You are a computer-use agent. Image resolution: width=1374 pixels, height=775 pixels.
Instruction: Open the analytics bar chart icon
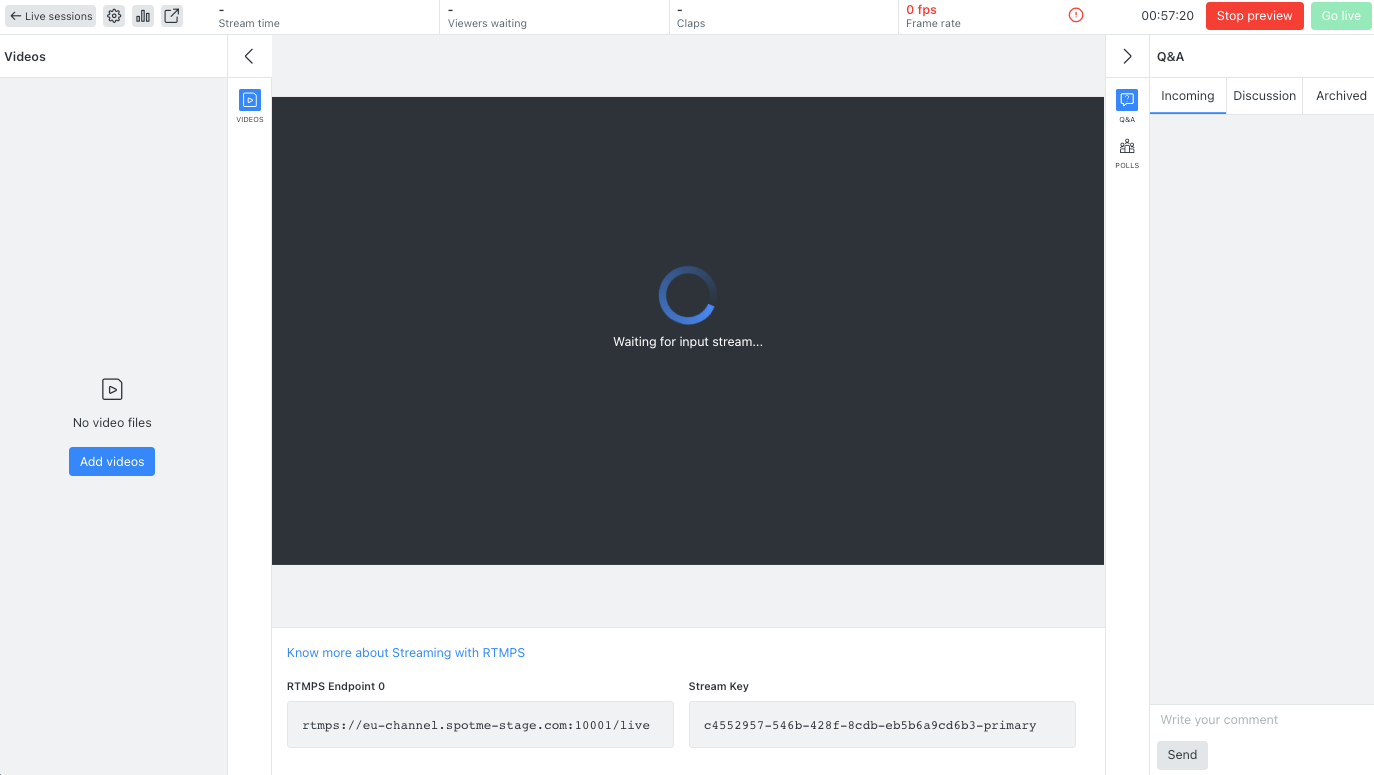click(143, 16)
